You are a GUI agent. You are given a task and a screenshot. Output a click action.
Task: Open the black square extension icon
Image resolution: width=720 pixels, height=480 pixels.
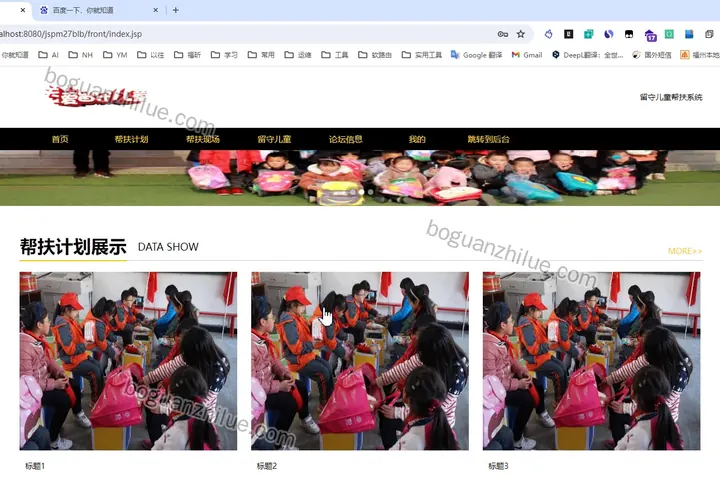tap(568, 34)
